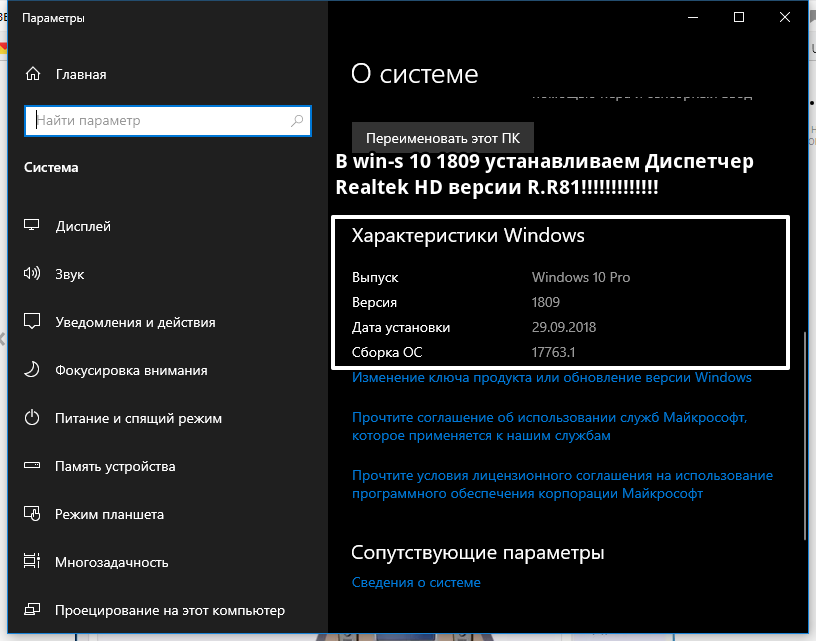Click version value 1809
The image size is (816, 641).
(x=545, y=302)
